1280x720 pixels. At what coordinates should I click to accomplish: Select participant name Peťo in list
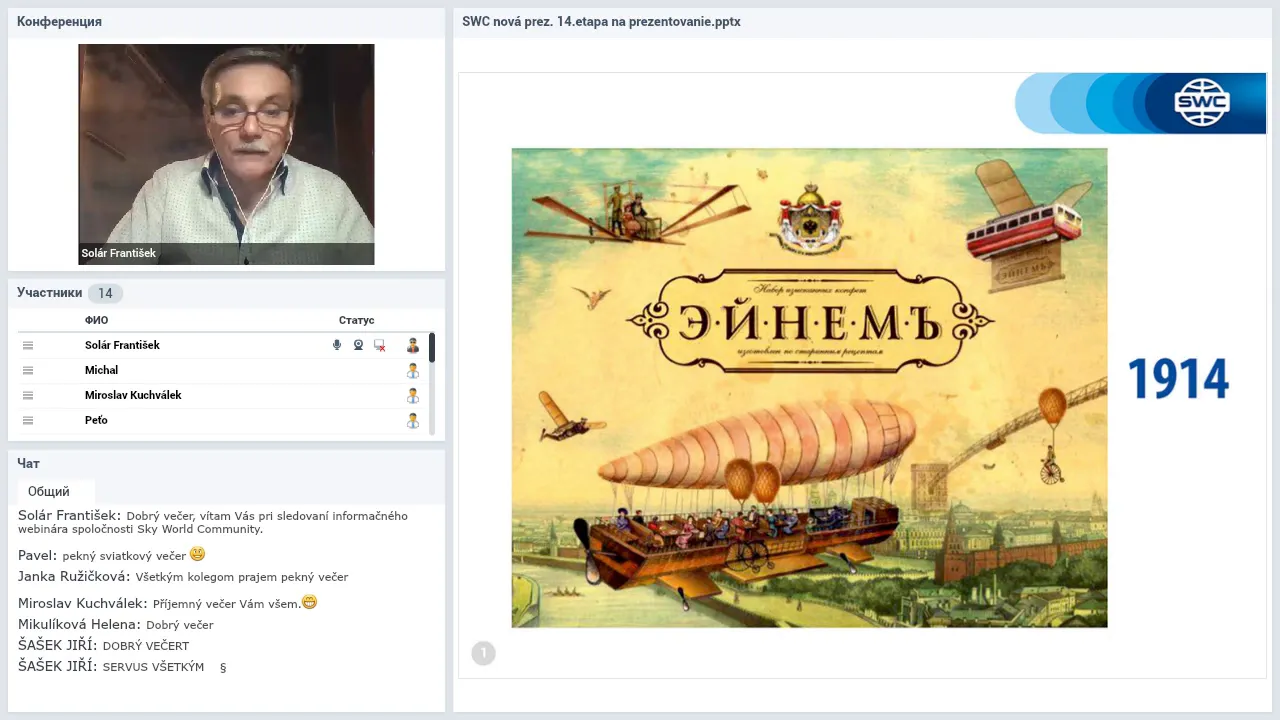(96, 420)
